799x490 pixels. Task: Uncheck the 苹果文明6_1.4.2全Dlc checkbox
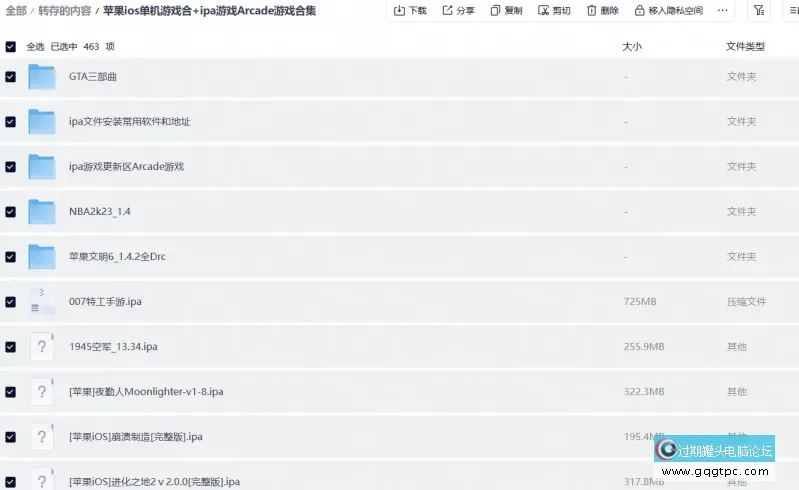click(x=10, y=256)
